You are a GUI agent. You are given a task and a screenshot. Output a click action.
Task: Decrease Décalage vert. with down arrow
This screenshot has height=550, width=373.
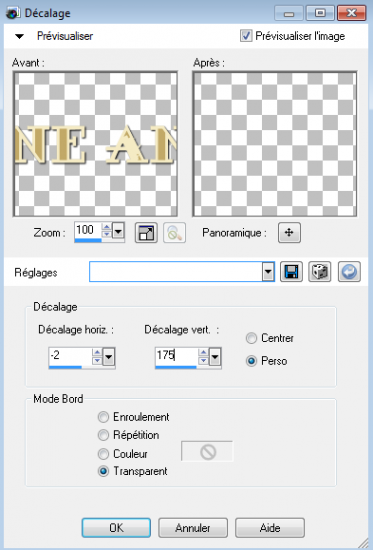[204, 361]
